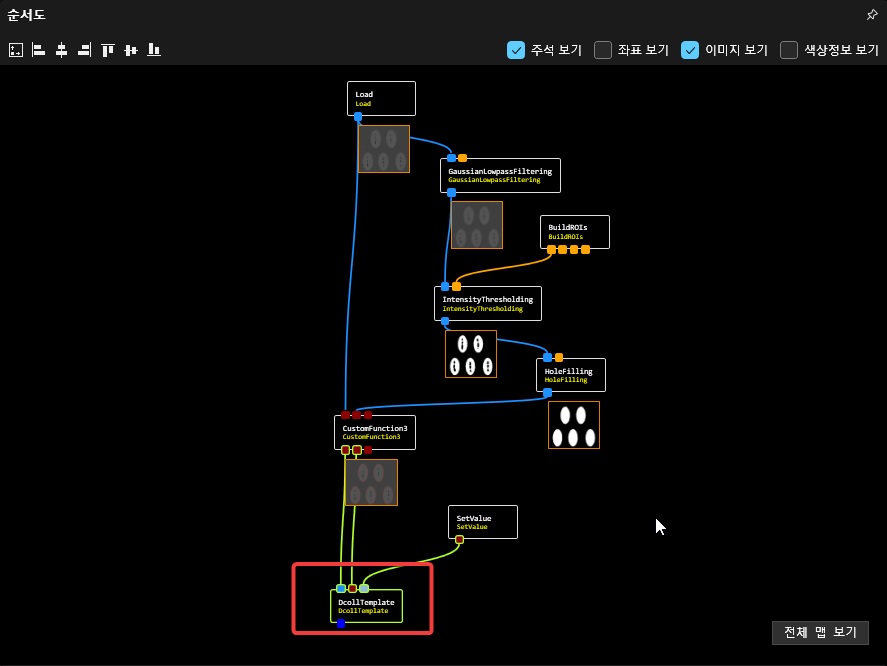Click the 전체 맵 보기 button
The image size is (887, 666).
pyautogui.click(x=820, y=633)
